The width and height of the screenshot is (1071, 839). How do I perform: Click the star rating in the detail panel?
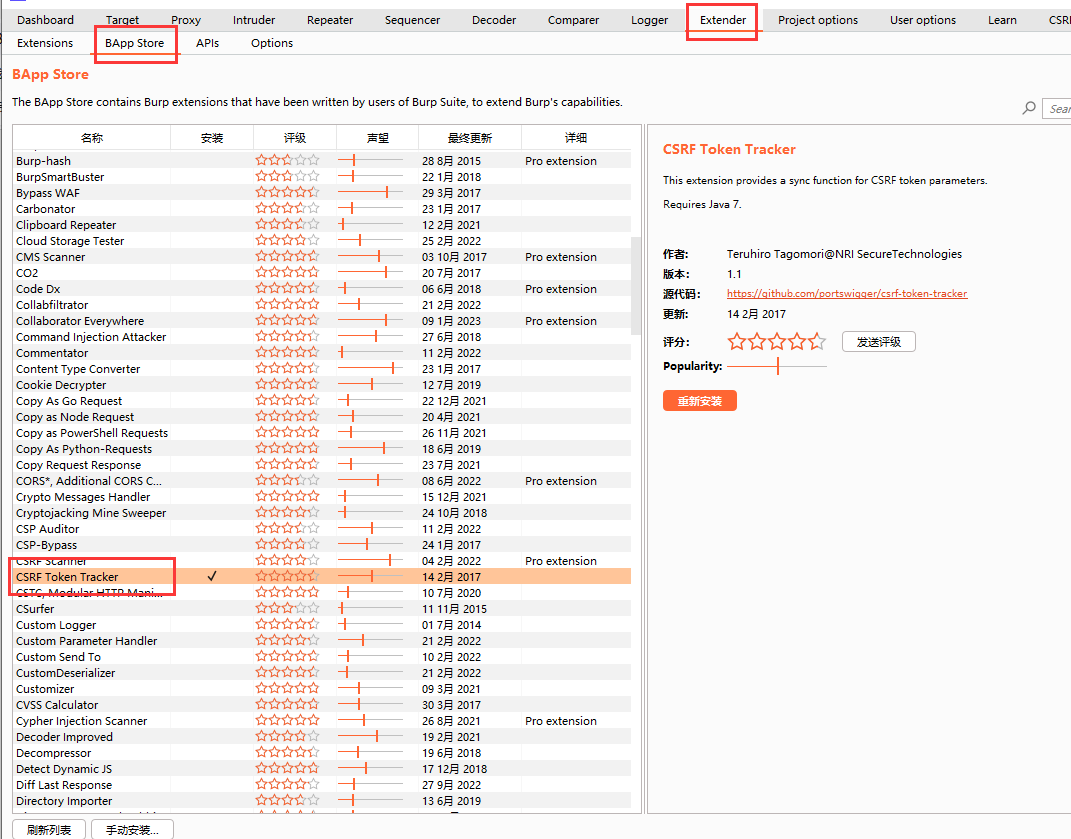[x=777, y=342]
